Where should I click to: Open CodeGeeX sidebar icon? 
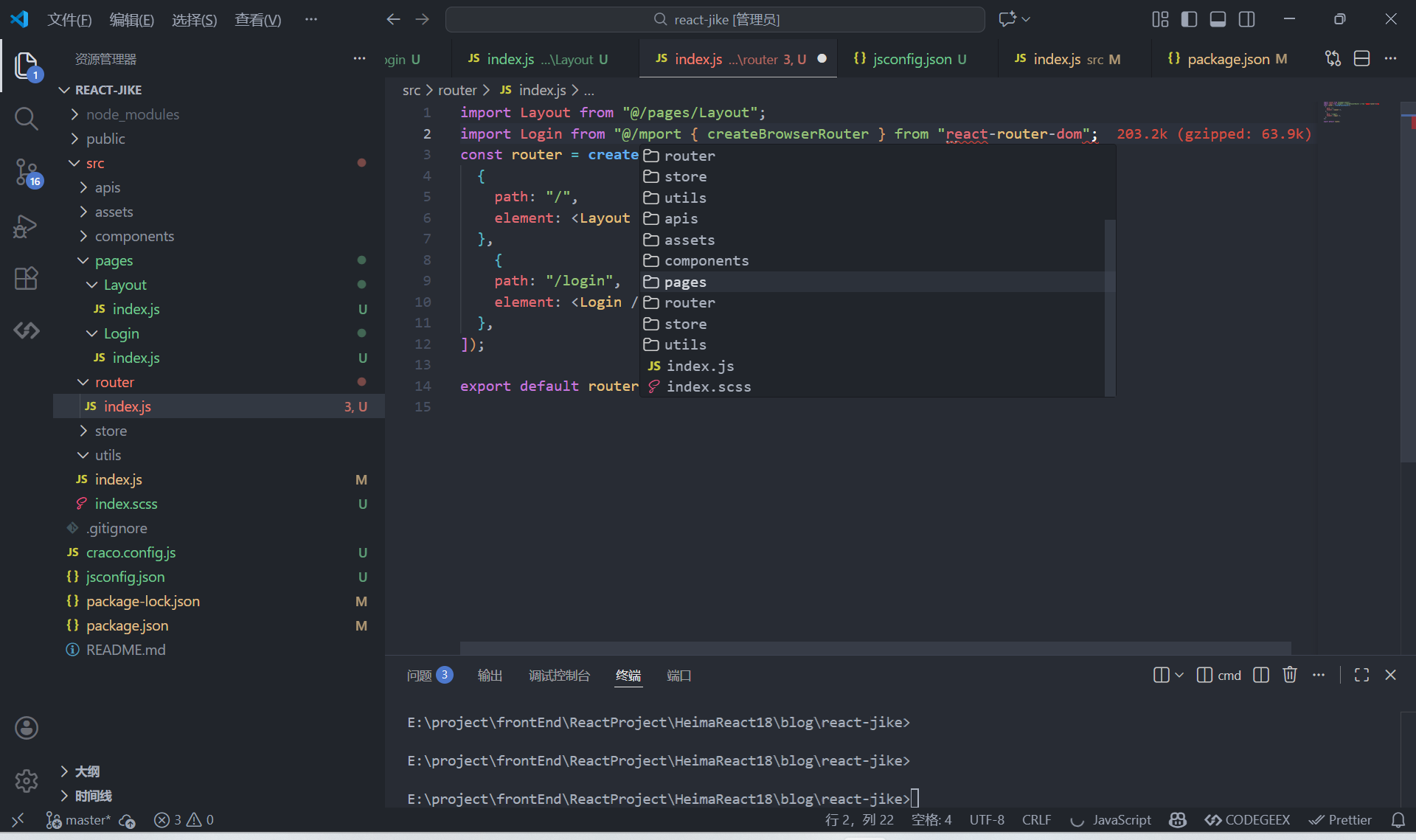click(x=26, y=330)
